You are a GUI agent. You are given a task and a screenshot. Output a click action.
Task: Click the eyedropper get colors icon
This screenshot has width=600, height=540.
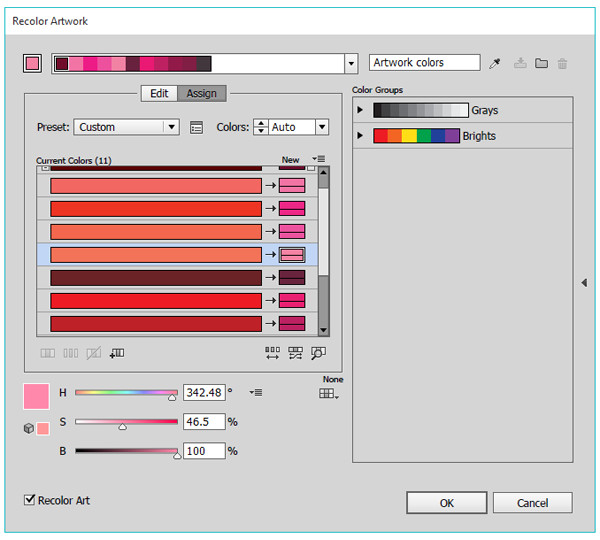[x=495, y=63]
